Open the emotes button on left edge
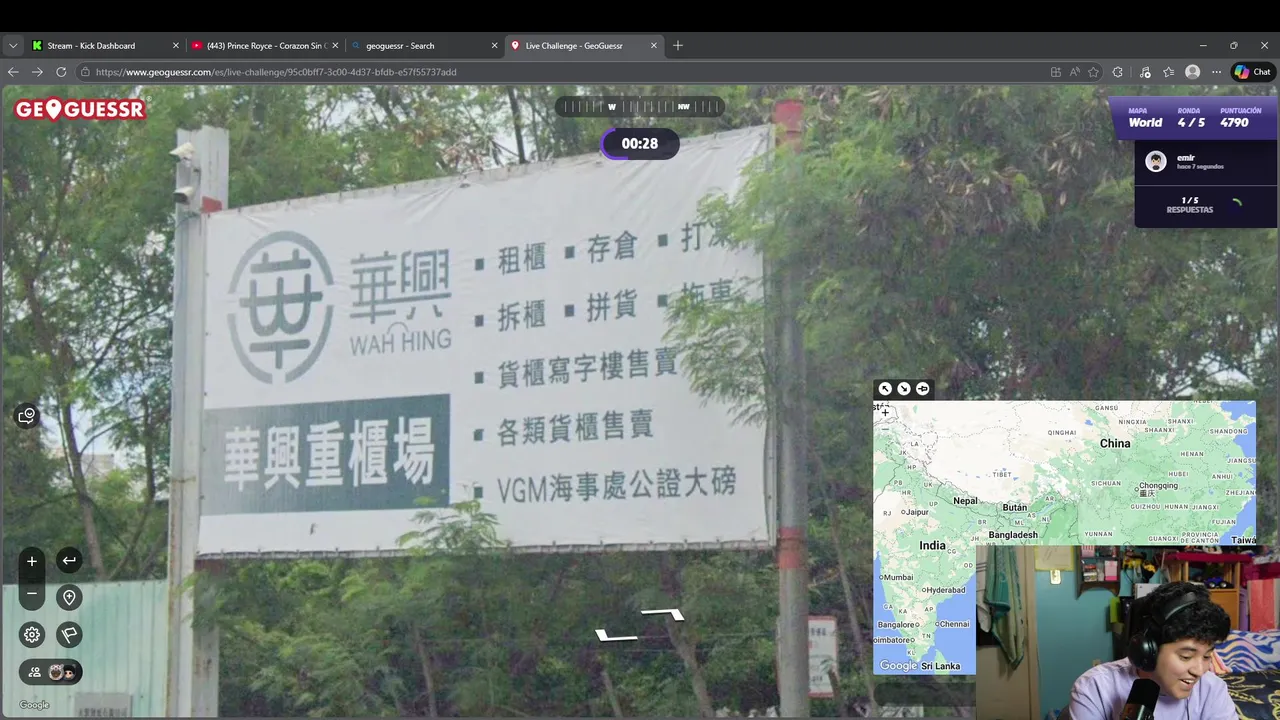The height and width of the screenshot is (720, 1280). click(x=27, y=416)
